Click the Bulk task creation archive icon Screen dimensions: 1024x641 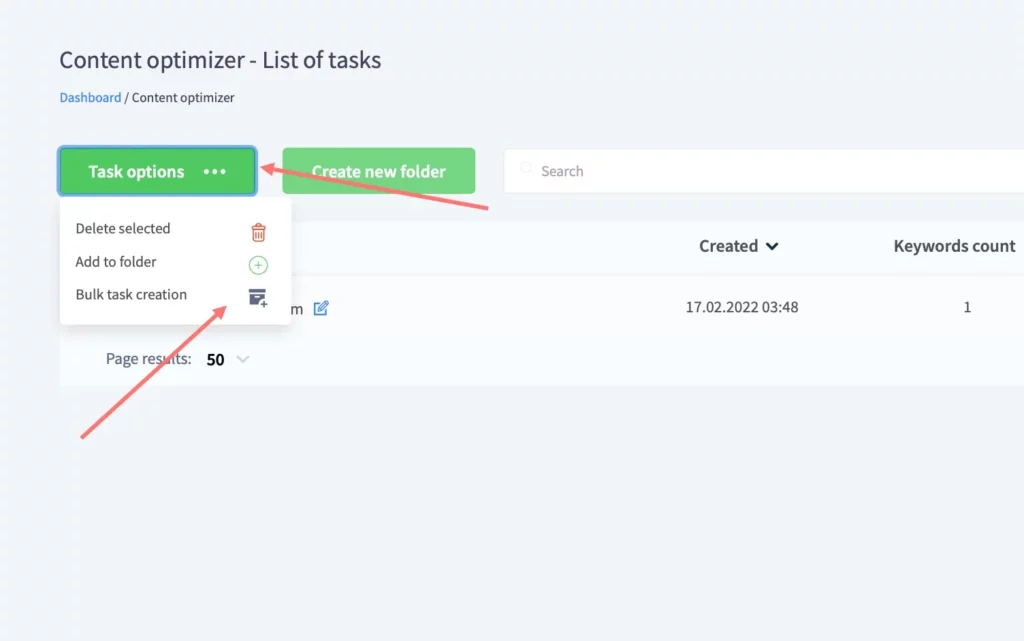pos(258,298)
